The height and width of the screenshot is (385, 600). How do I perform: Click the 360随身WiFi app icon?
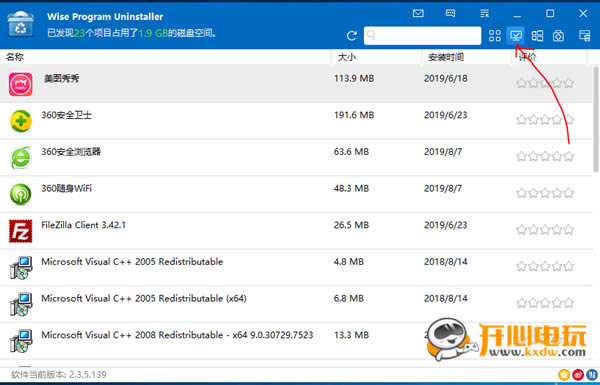pyautogui.click(x=21, y=194)
